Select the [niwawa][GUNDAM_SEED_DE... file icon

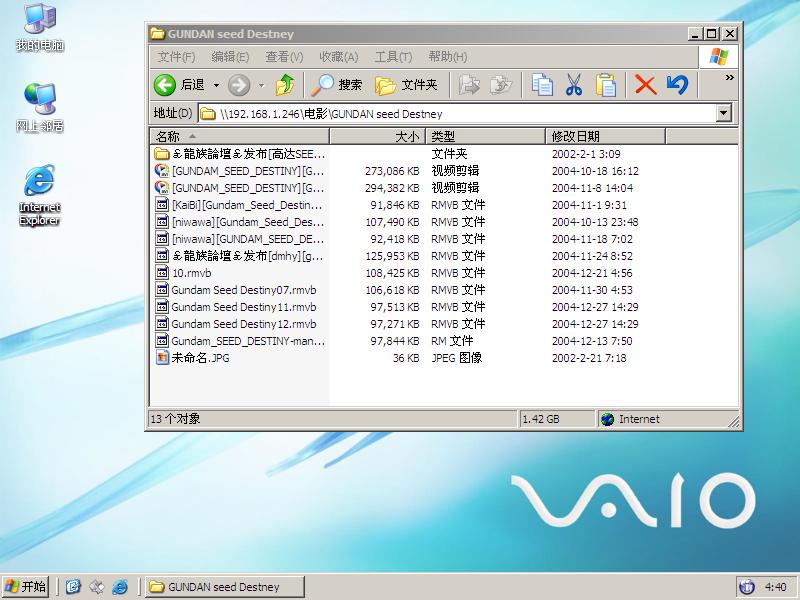162,239
